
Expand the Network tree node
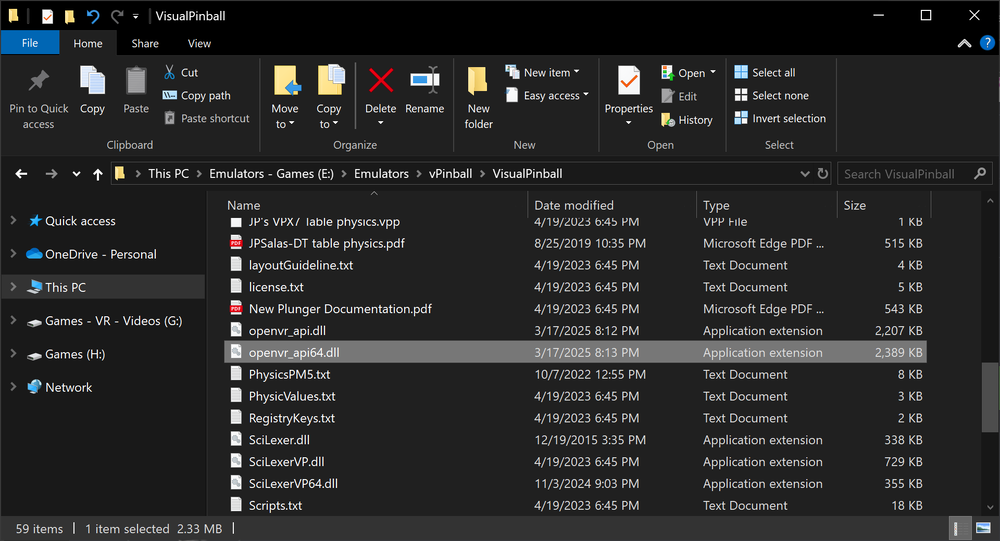(13, 387)
